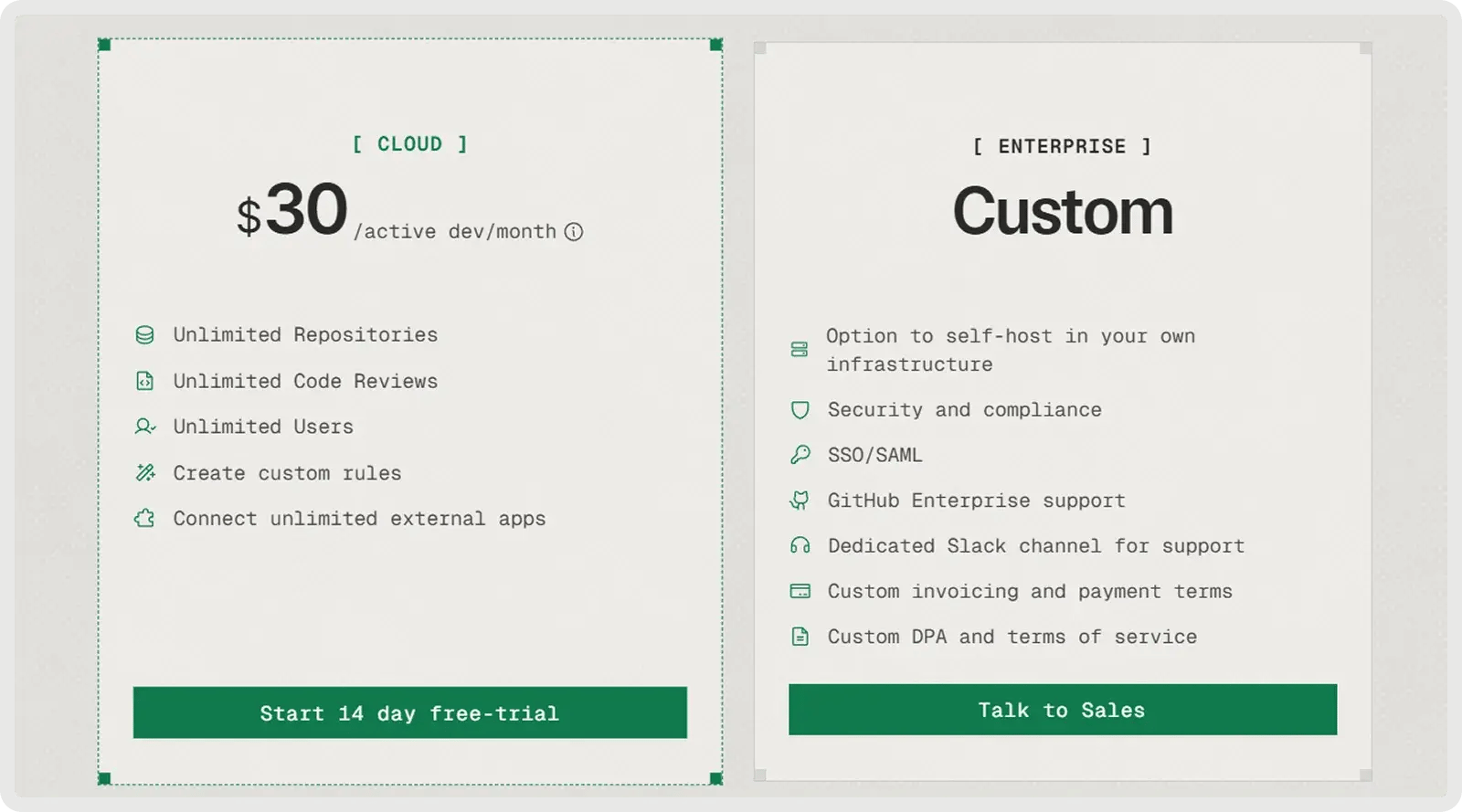Screen dimensions: 1462x812
Task: Click the server icon for self-host option
Action: click(x=800, y=350)
